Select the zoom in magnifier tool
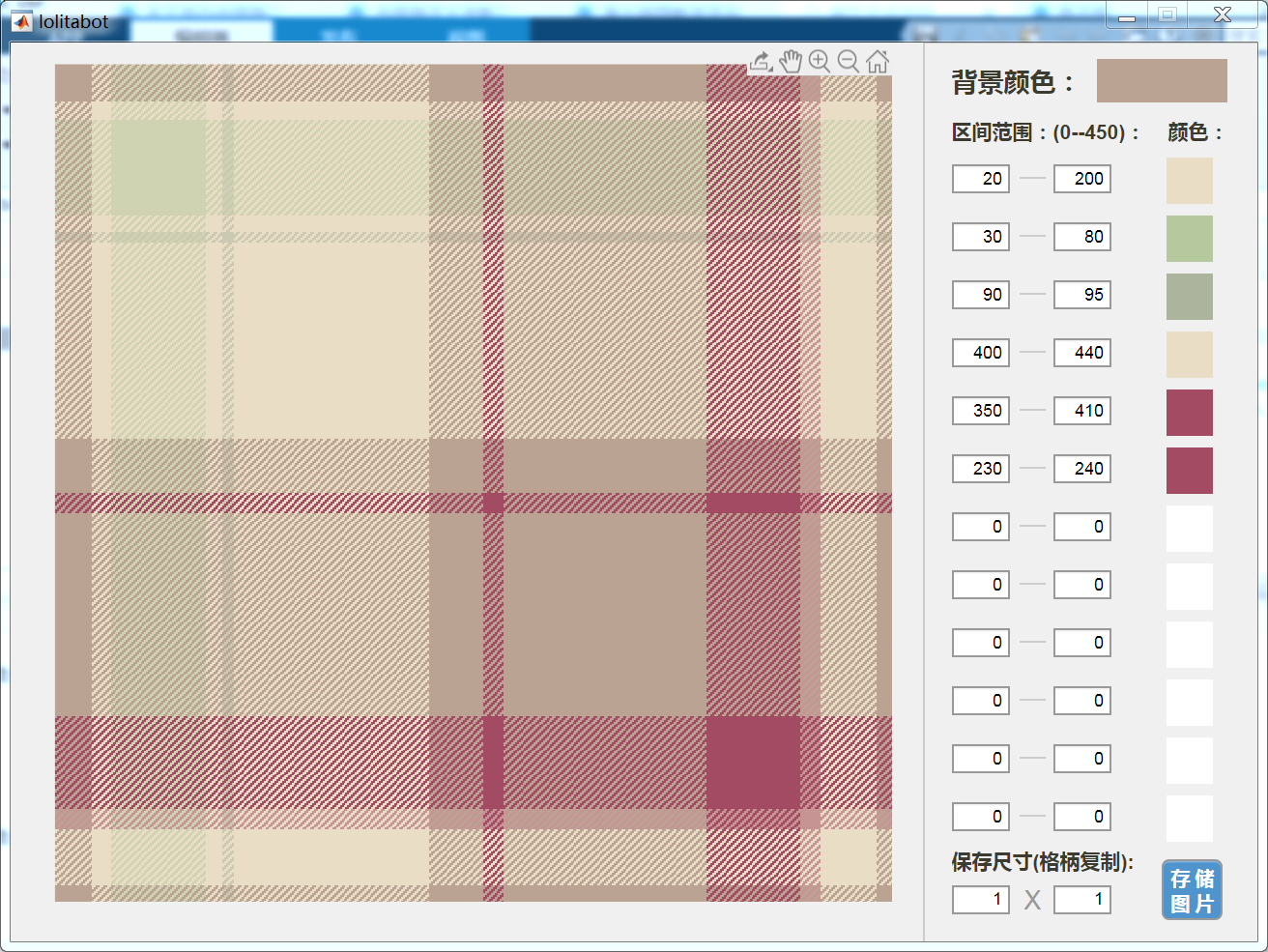The height and width of the screenshot is (952, 1268). coord(820,62)
